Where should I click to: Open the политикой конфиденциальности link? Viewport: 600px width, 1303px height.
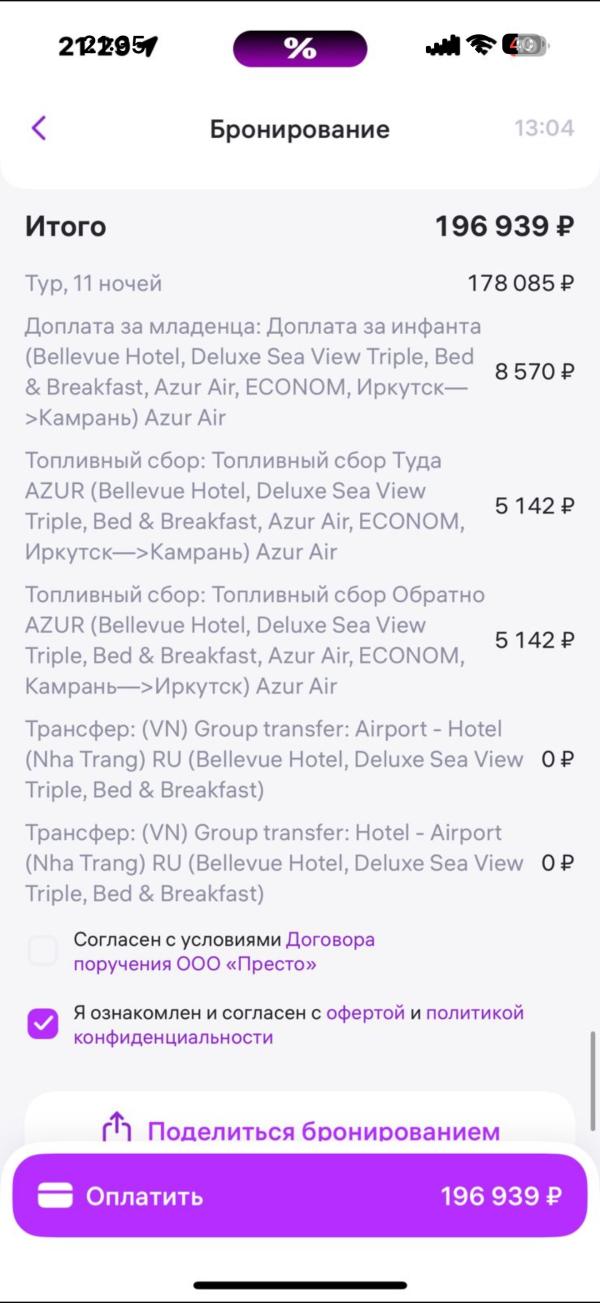click(x=474, y=1013)
